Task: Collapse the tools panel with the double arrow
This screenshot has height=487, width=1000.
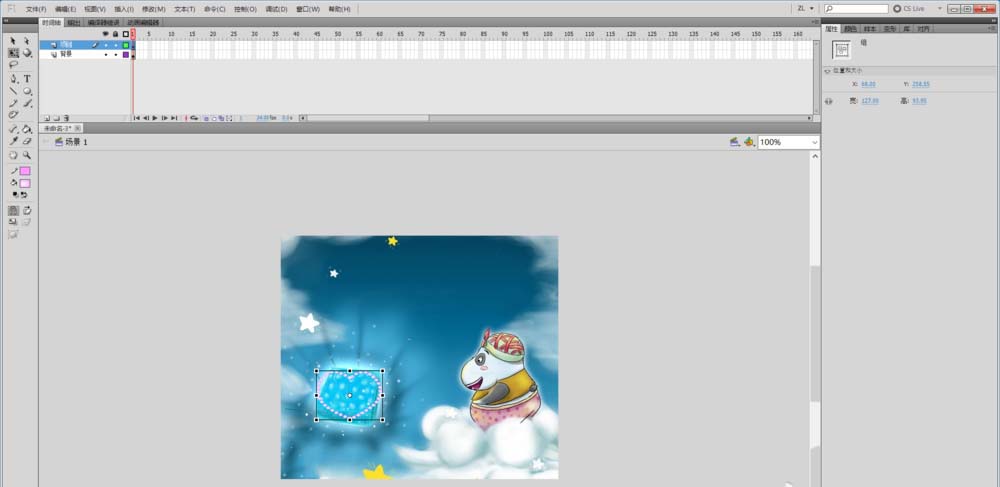Action: pos(5,20)
